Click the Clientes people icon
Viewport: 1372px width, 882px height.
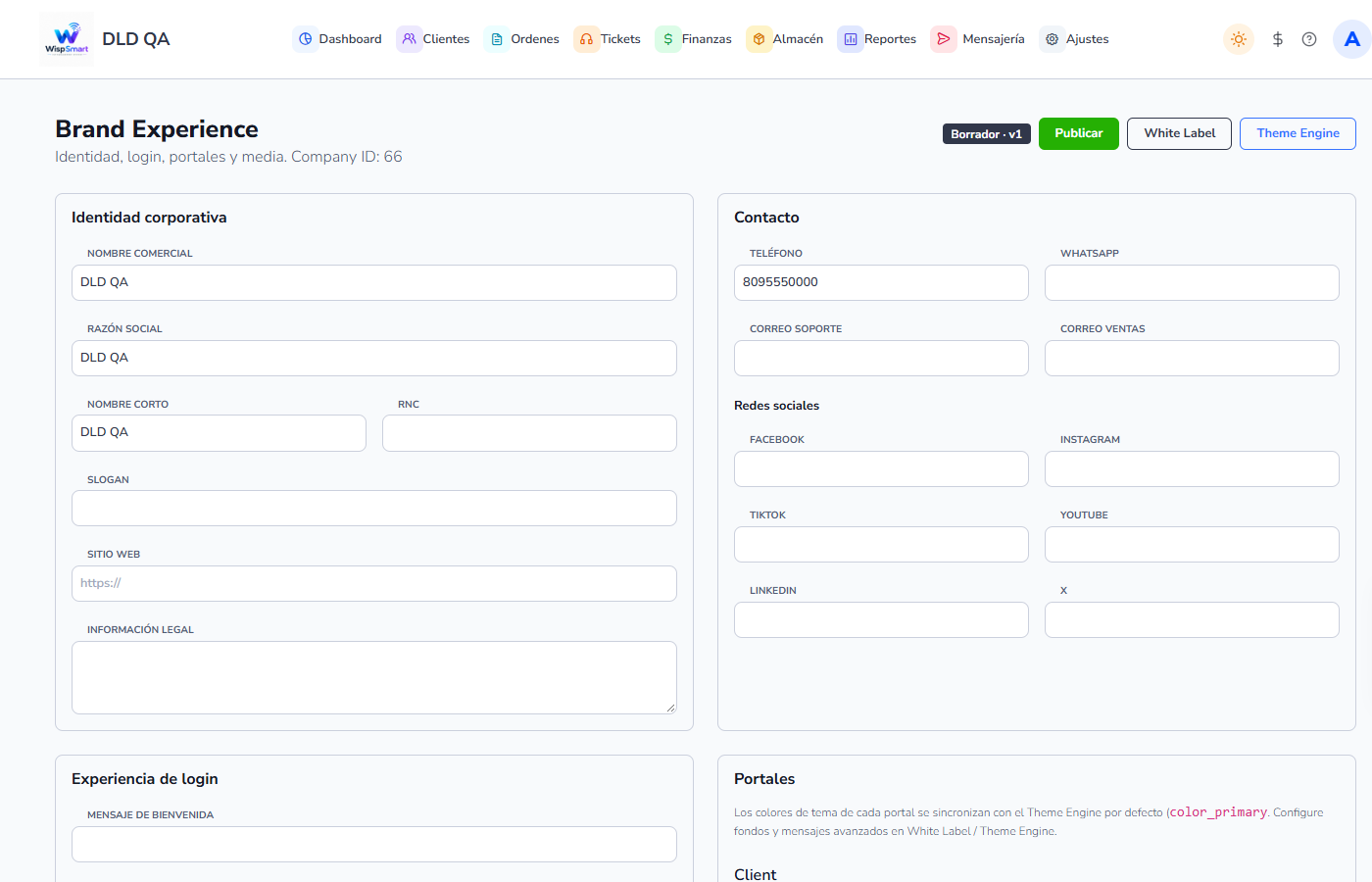pyautogui.click(x=410, y=39)
